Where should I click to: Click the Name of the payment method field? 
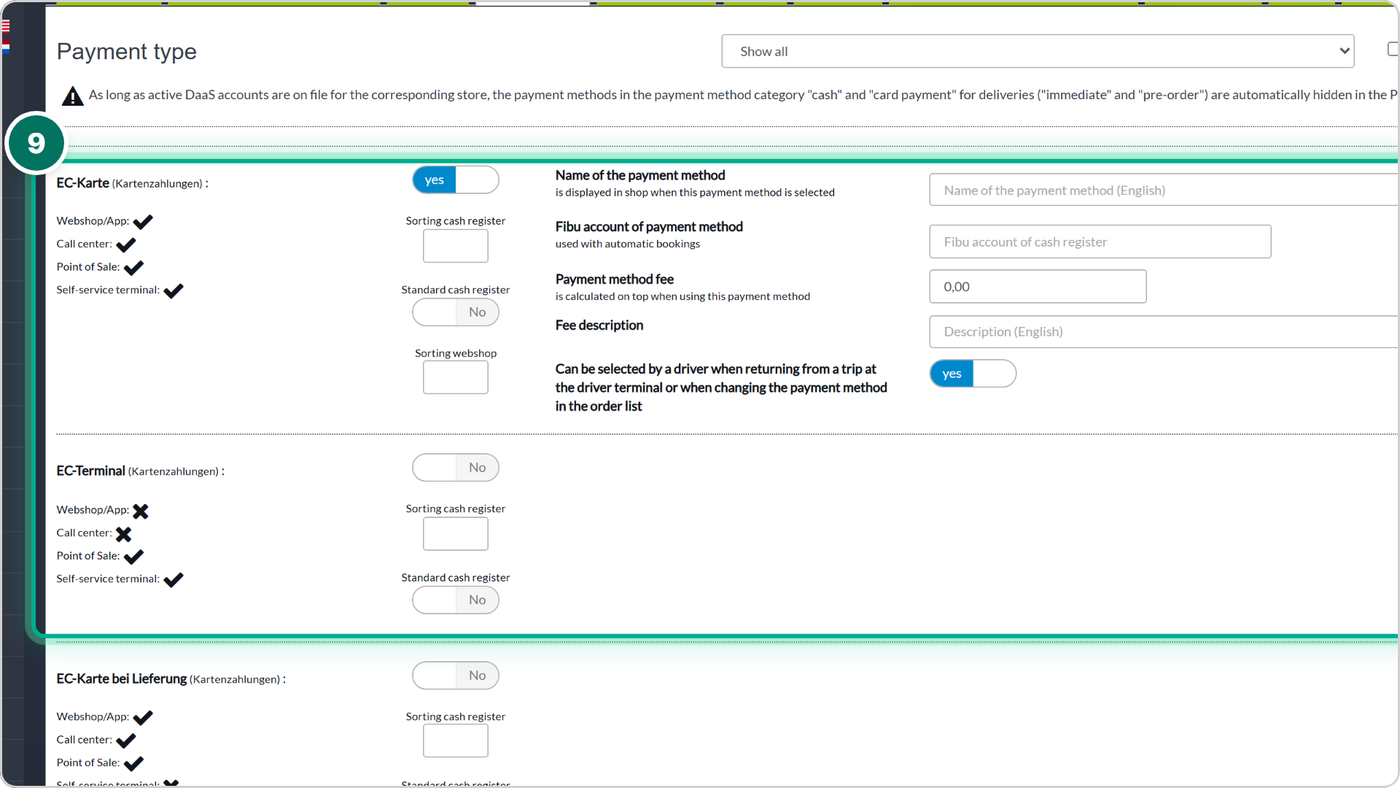click(1164, 190)
